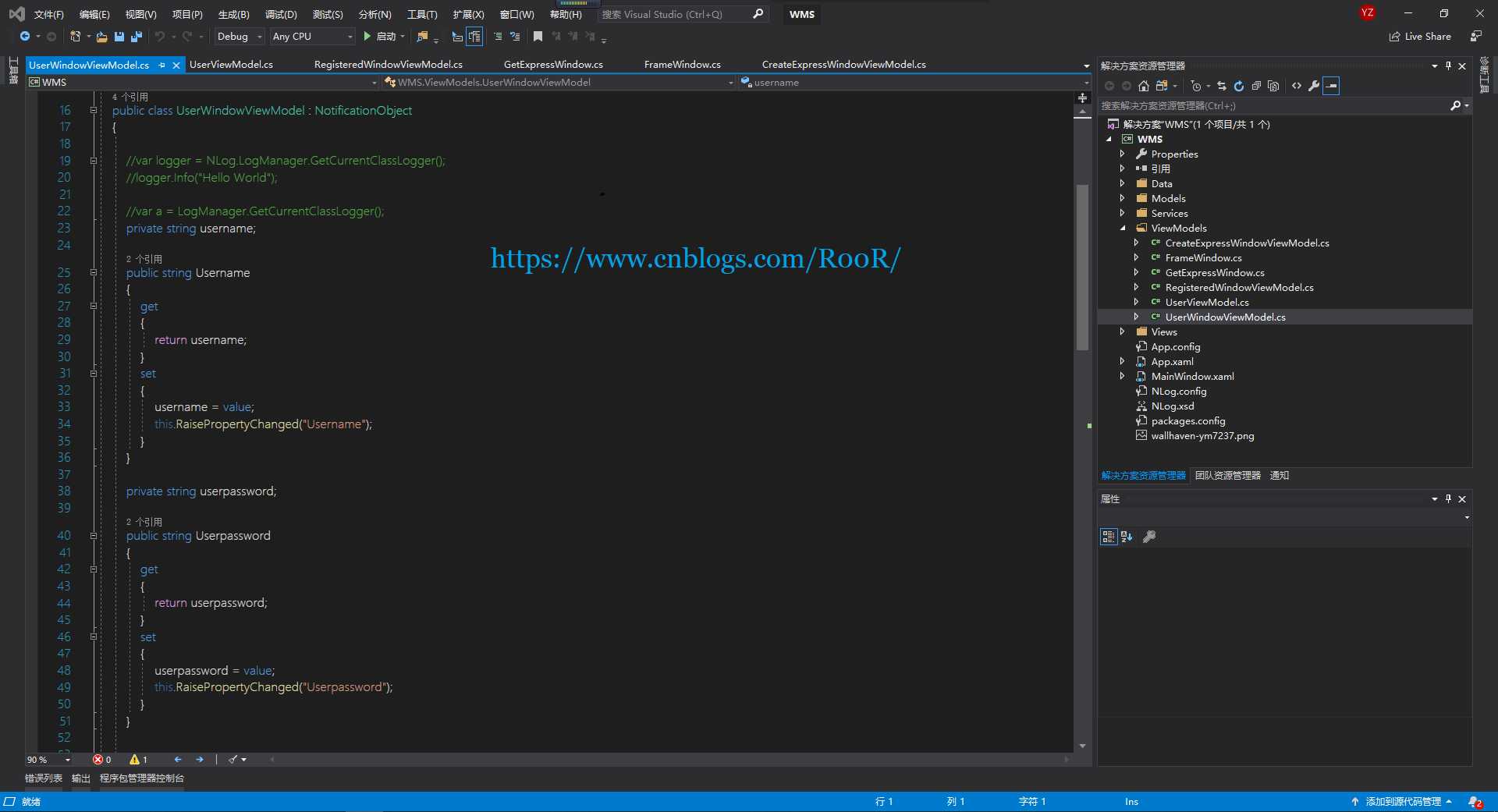
Task: Open the 错误列表 panel tab
Action: coord(44,778)
